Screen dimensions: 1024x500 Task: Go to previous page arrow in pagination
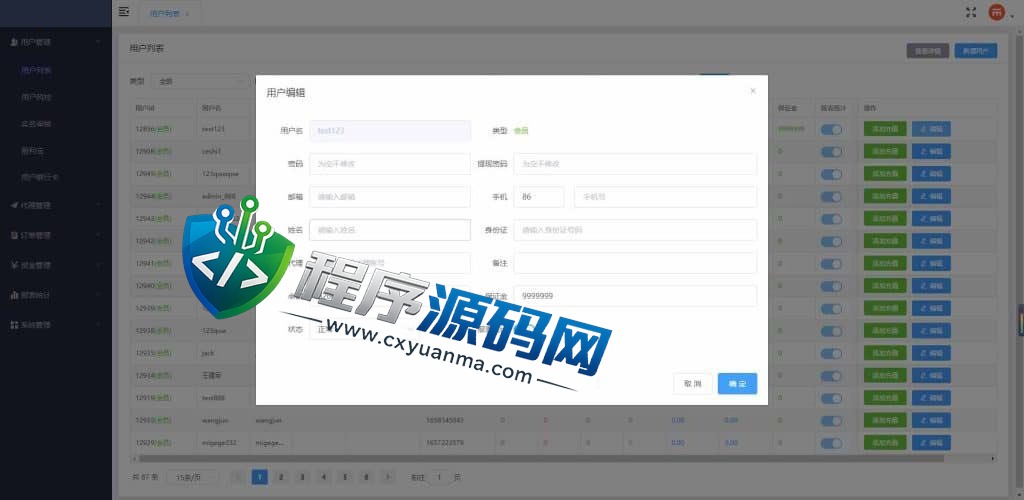(238, 477)
